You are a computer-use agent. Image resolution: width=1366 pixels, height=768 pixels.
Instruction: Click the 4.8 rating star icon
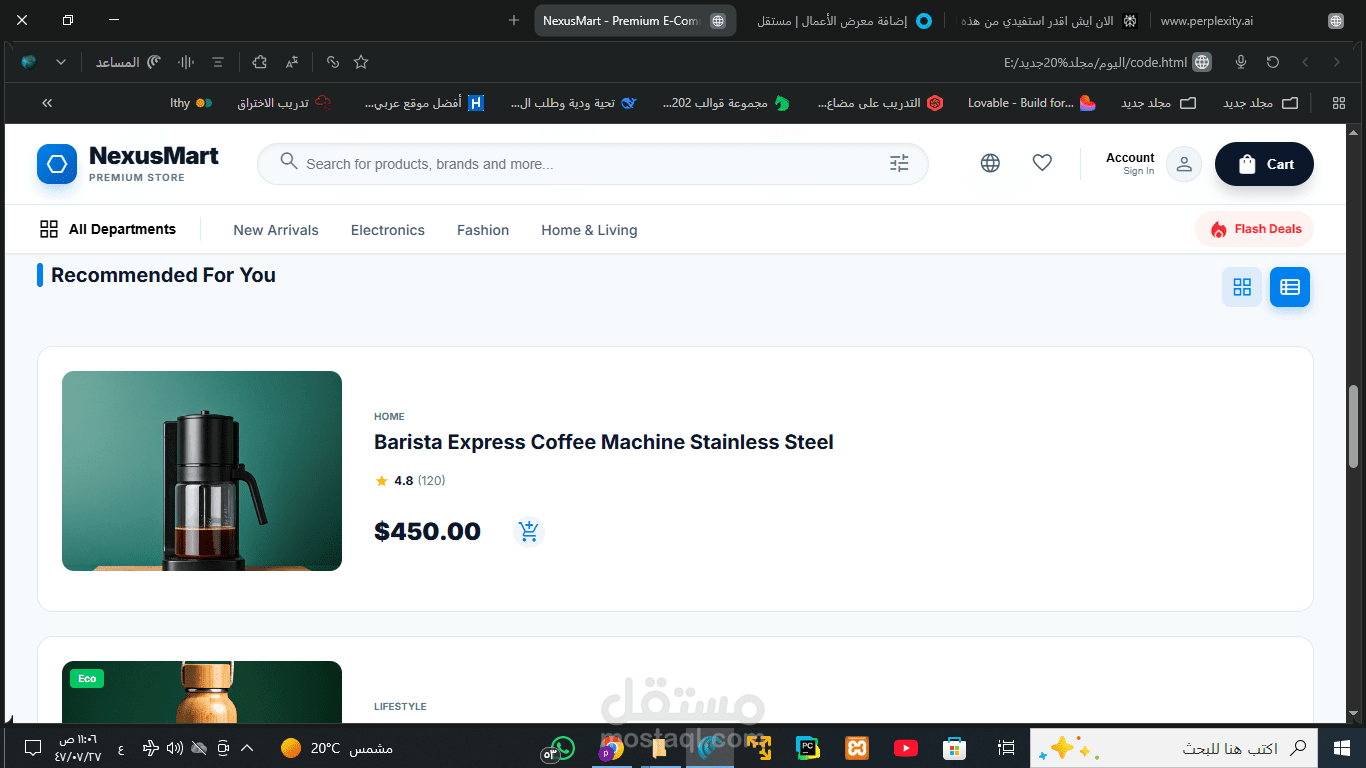click(381, 481)
